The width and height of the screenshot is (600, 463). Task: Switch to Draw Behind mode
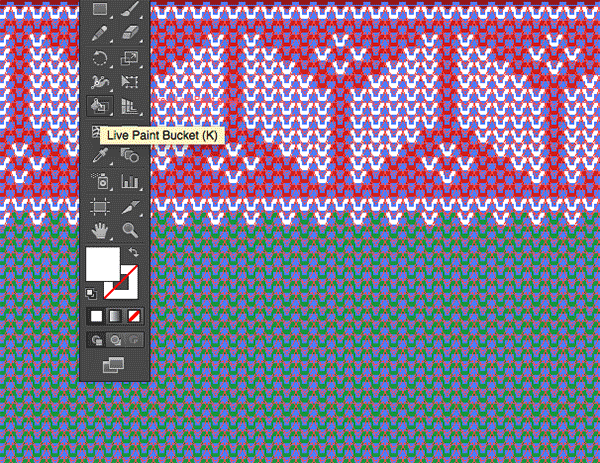click(115, 340)
